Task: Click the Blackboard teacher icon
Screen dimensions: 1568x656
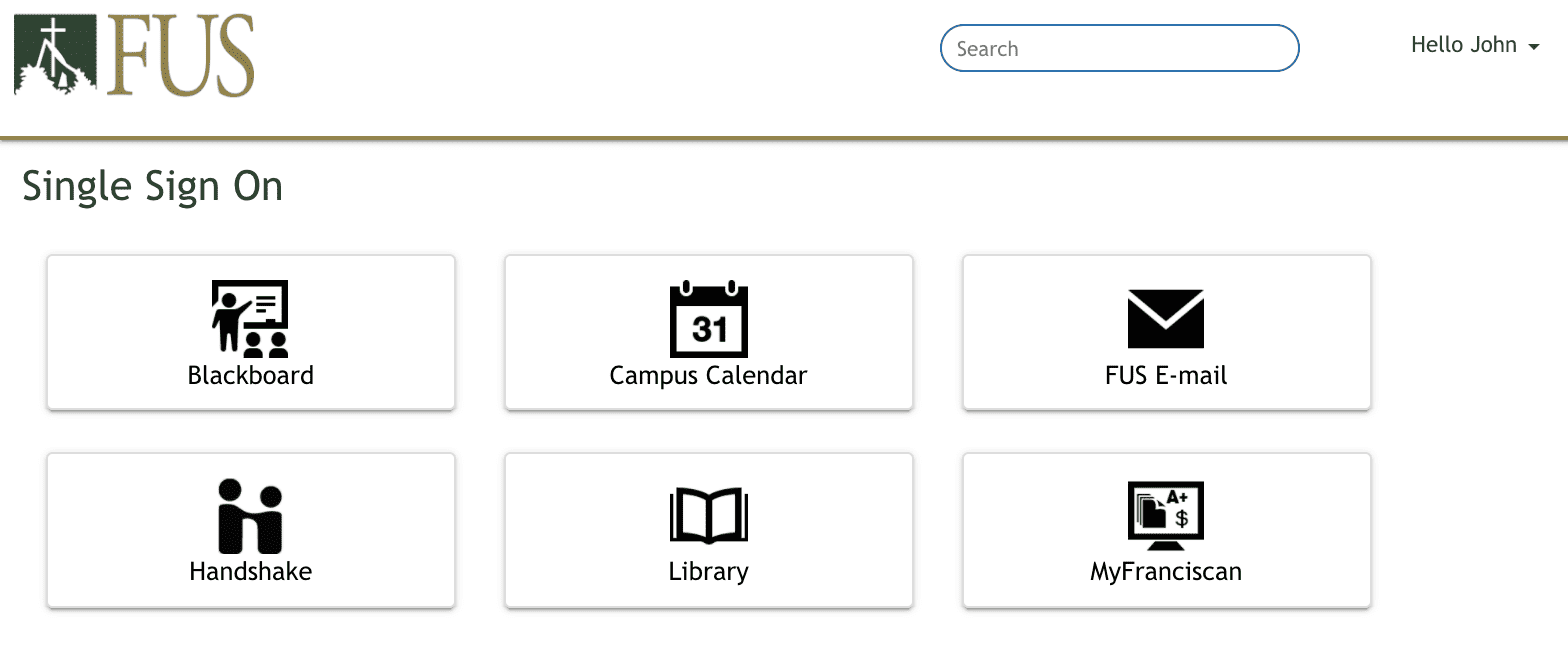Action: click(x=250, y=319)
